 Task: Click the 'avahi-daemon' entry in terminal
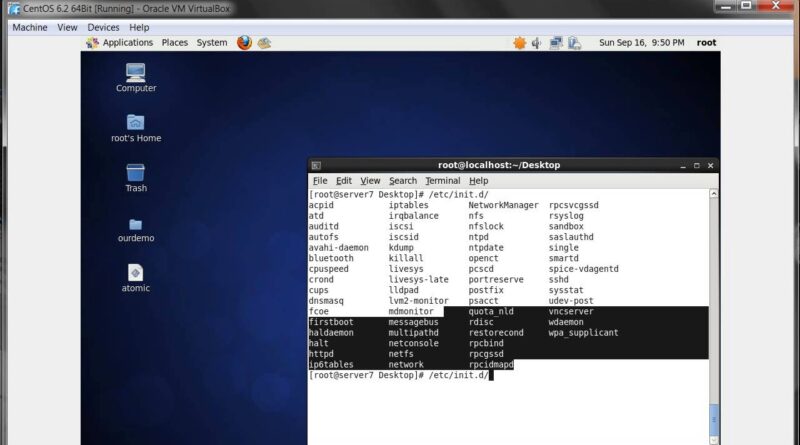click(338, 248)
